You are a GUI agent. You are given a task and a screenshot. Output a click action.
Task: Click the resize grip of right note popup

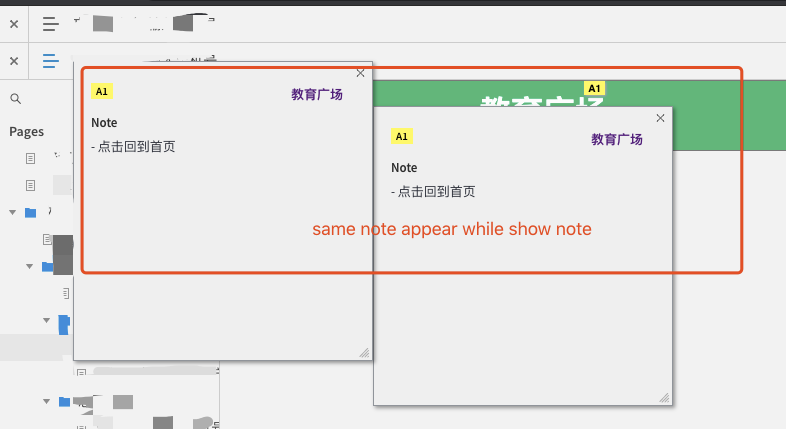pos(664,397)
